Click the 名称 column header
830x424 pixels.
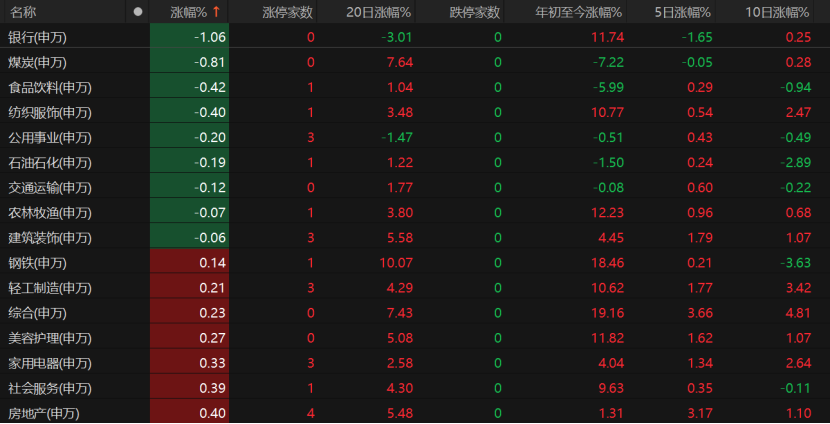[x=24, y=12]
